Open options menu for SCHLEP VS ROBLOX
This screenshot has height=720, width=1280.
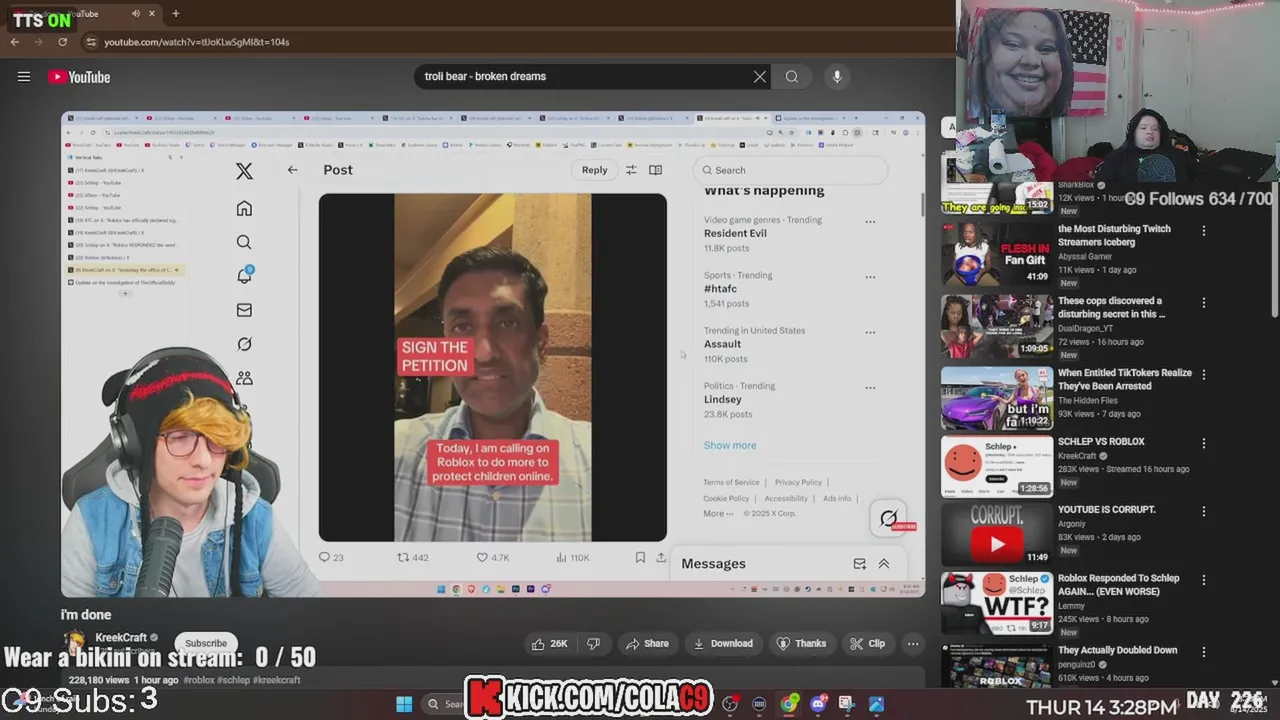click(x=1204, y=443)
